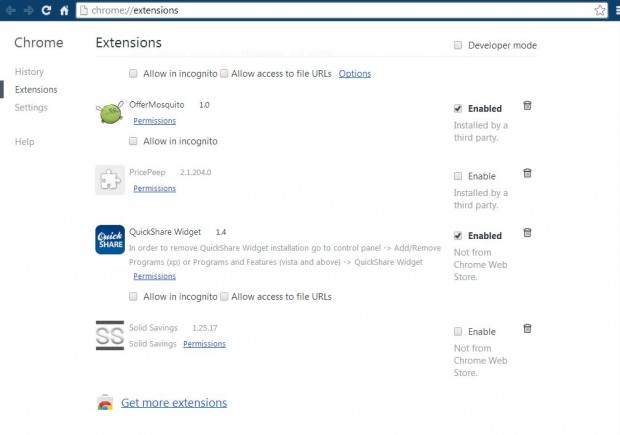Go to the home page icon
Image resolution: width=620 pixels, height=435 pixels.
[64, 10]
